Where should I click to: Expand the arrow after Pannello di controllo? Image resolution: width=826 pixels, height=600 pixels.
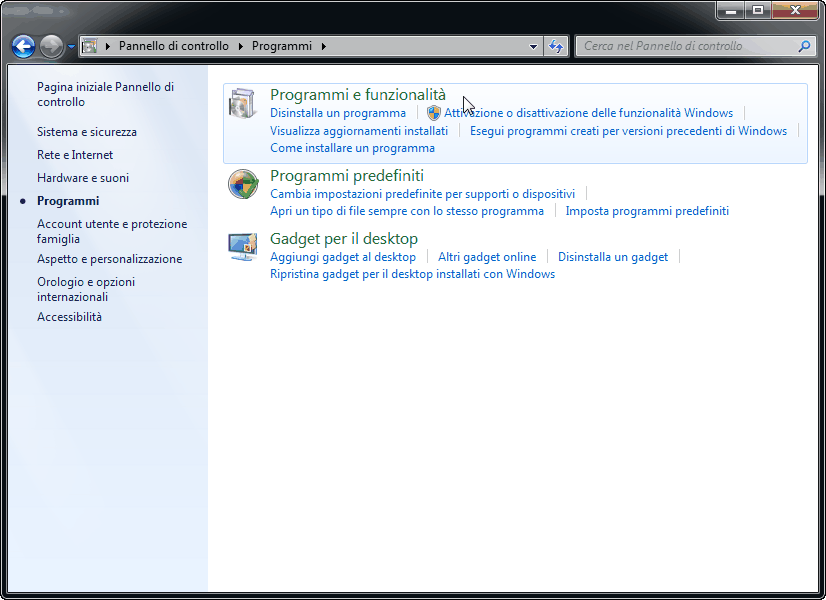(x=240, y=46)
